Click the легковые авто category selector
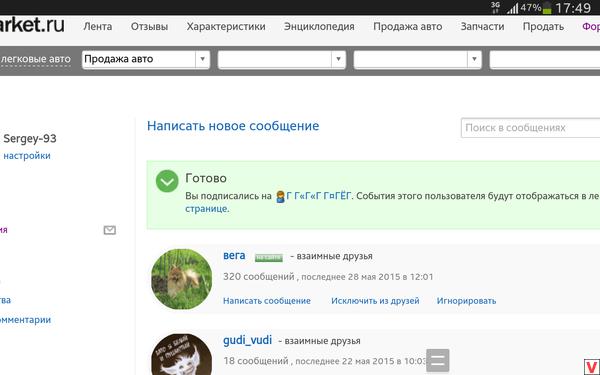 tap(36, 59)
